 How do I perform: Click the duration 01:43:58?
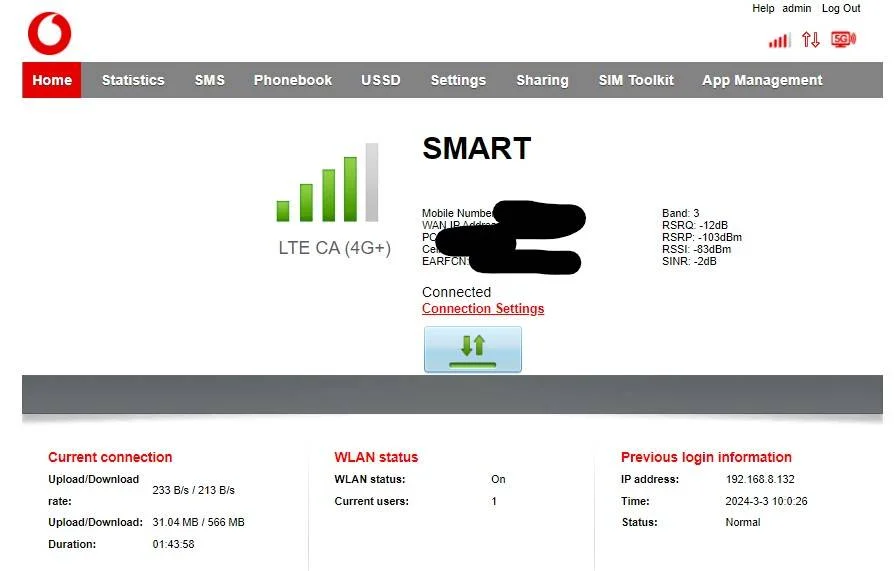pos(173,544)
